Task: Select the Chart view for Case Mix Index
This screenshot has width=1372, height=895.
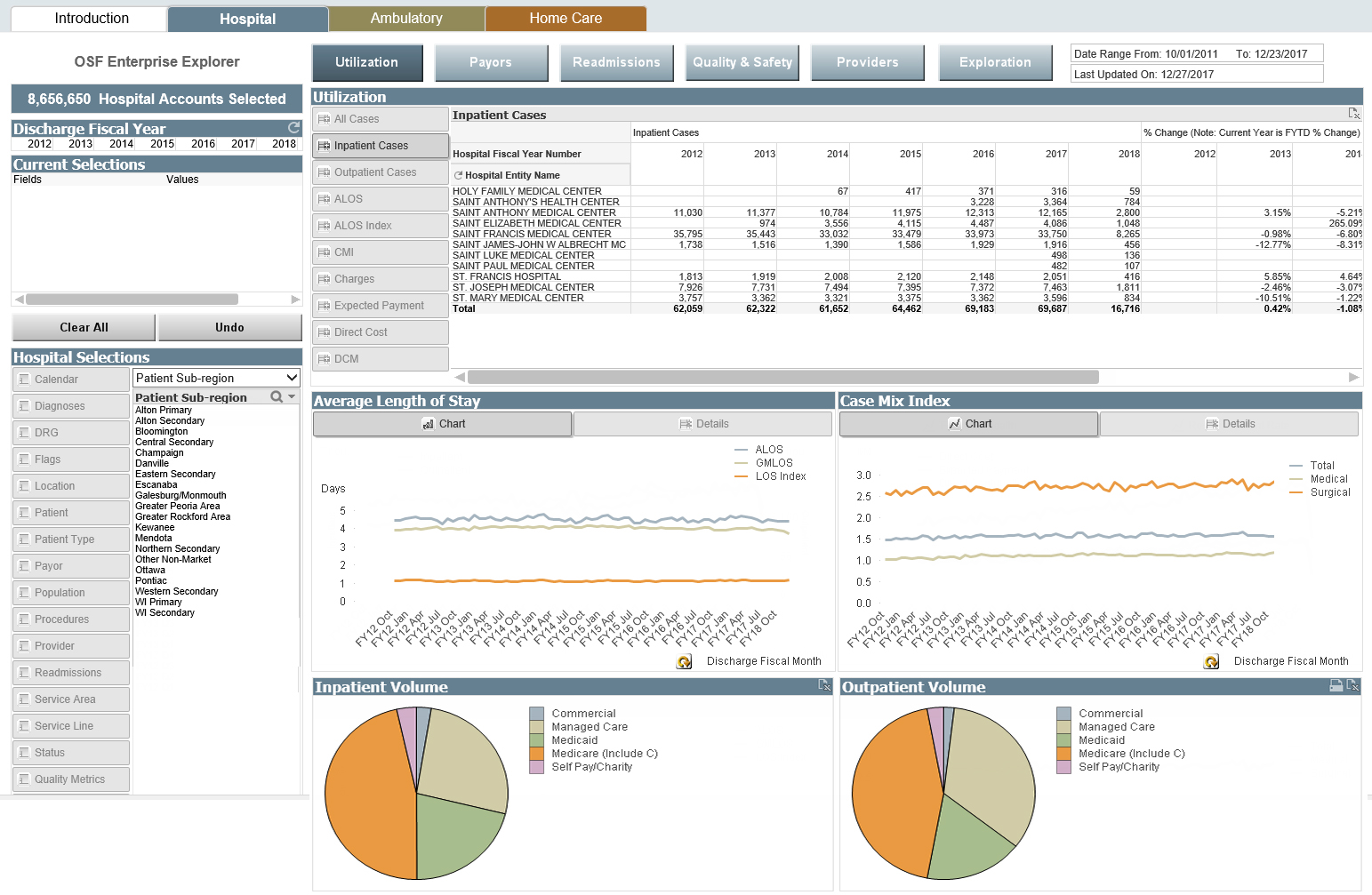Action: point(968,423)
